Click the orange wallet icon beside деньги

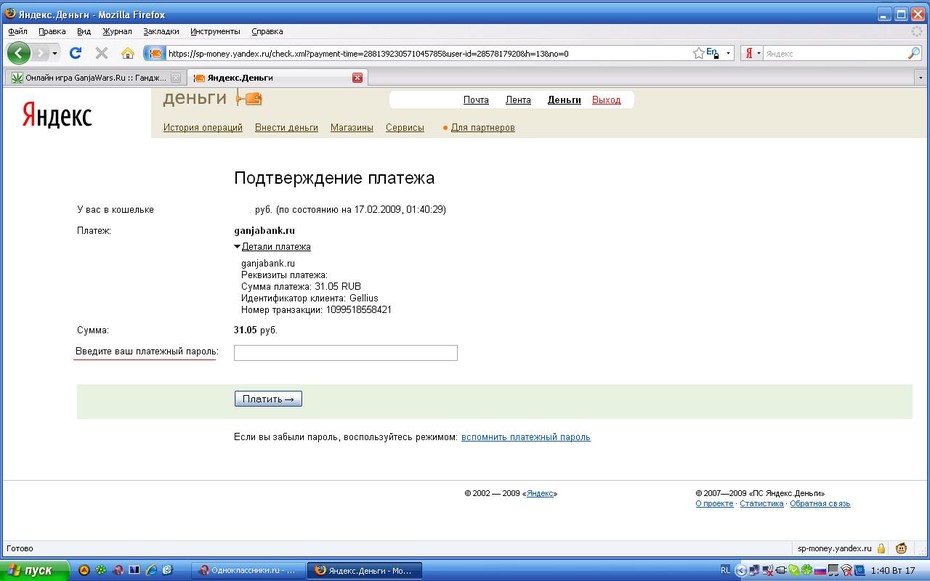tap(249, 98)
